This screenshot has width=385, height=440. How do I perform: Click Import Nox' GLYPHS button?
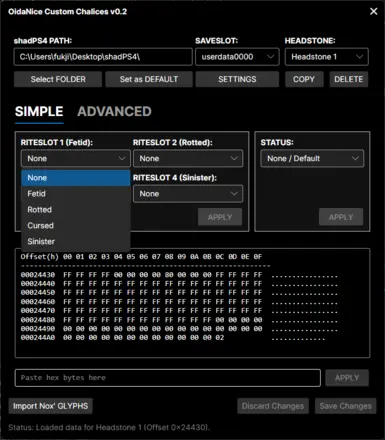pyautogui.click(x=51, y=406)
